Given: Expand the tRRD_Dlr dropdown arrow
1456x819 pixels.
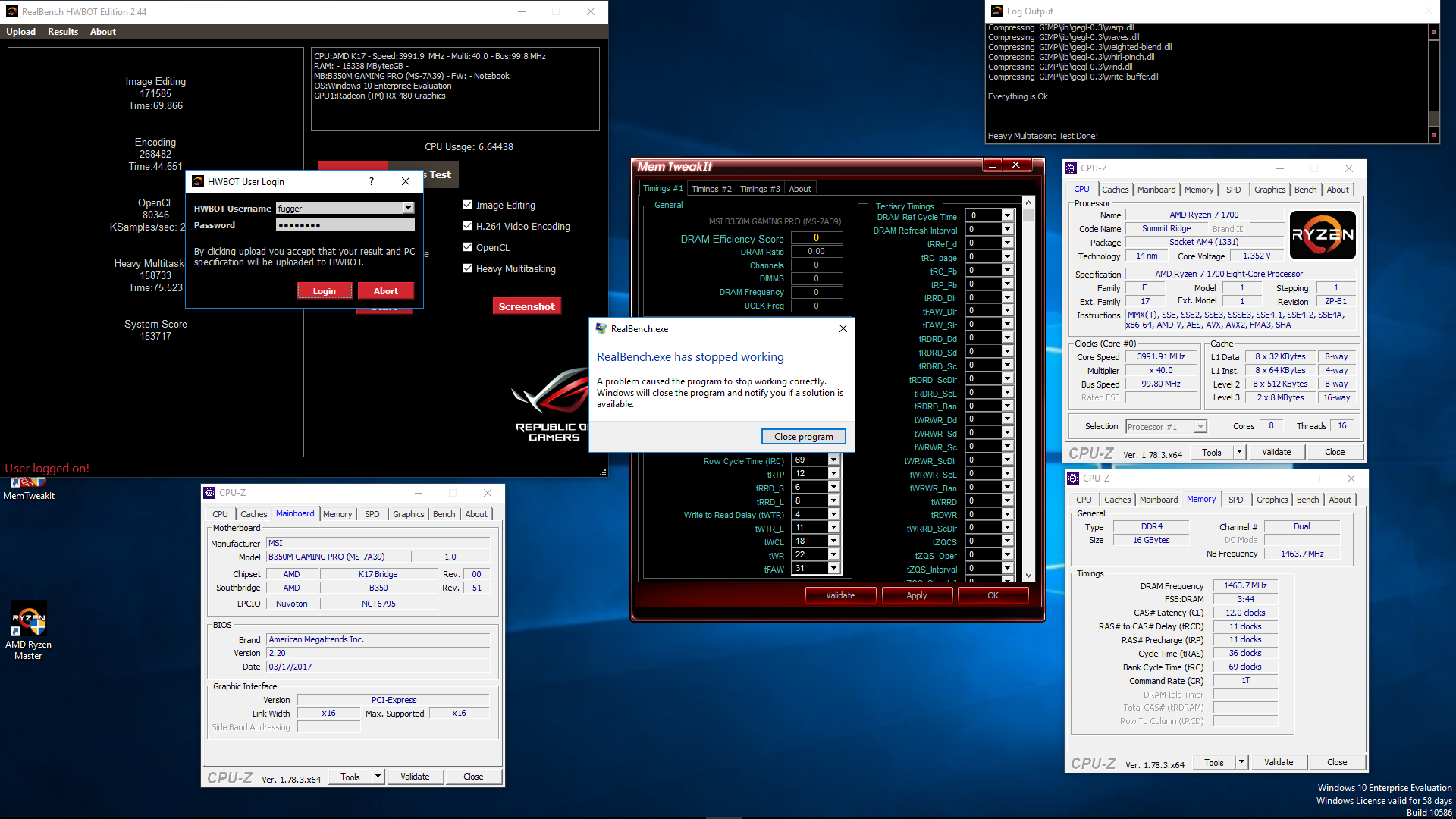Looking at the screenshot, I should (1007, 297).
